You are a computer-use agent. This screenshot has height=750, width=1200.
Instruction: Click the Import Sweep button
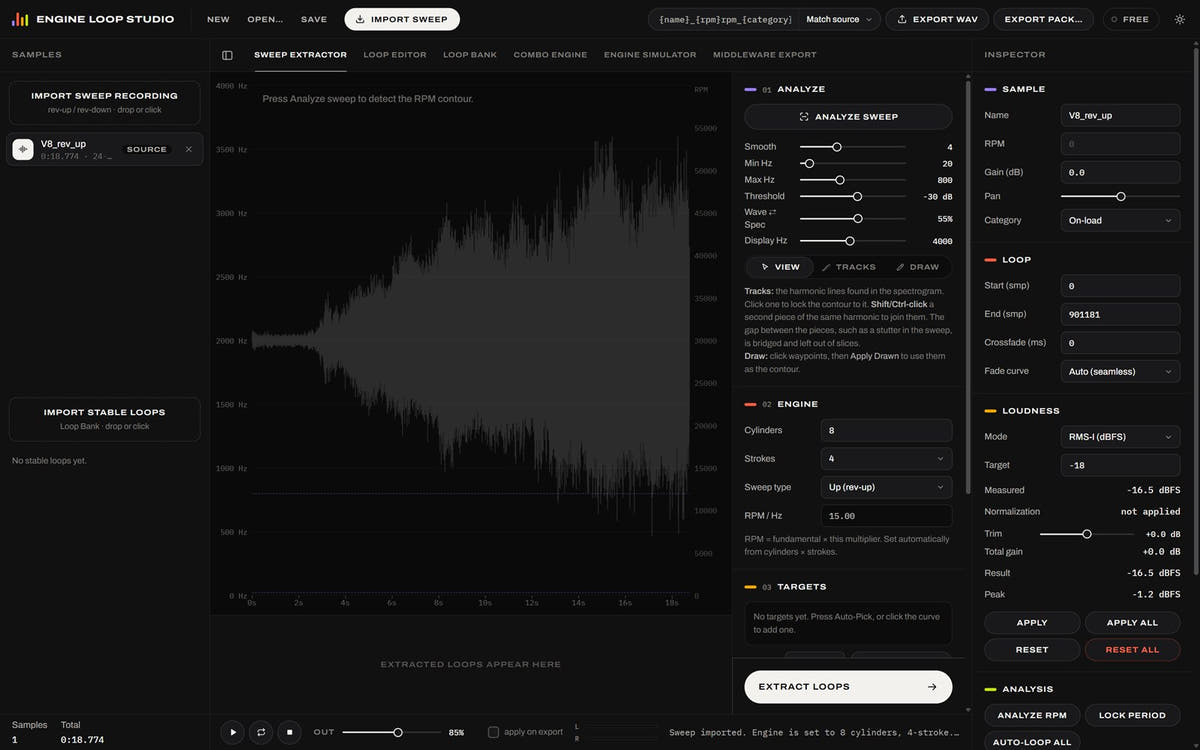click(402, 19)
